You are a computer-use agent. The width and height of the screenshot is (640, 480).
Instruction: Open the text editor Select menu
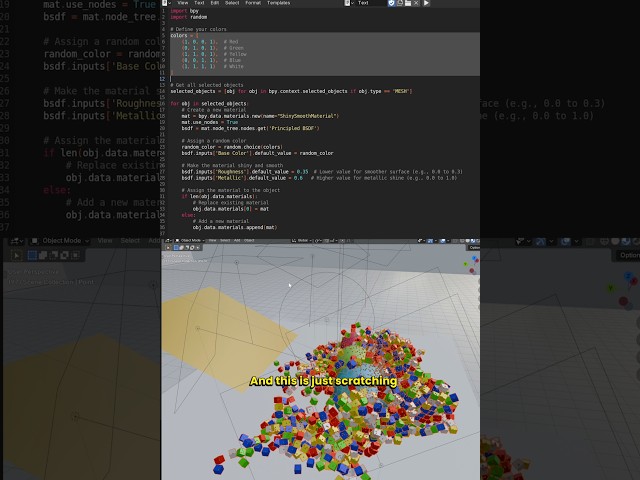point(232,3)
